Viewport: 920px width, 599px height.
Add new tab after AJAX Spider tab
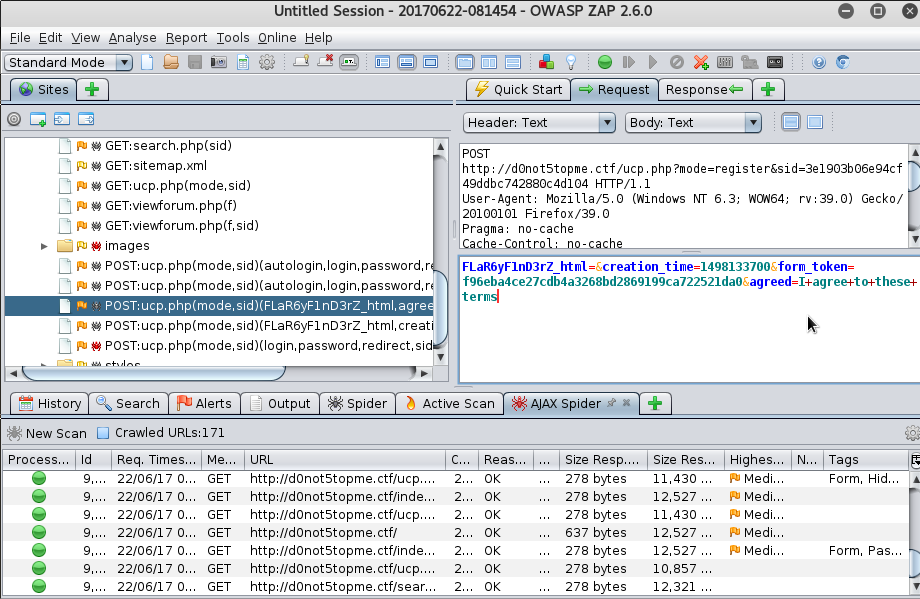pos(655,403)
